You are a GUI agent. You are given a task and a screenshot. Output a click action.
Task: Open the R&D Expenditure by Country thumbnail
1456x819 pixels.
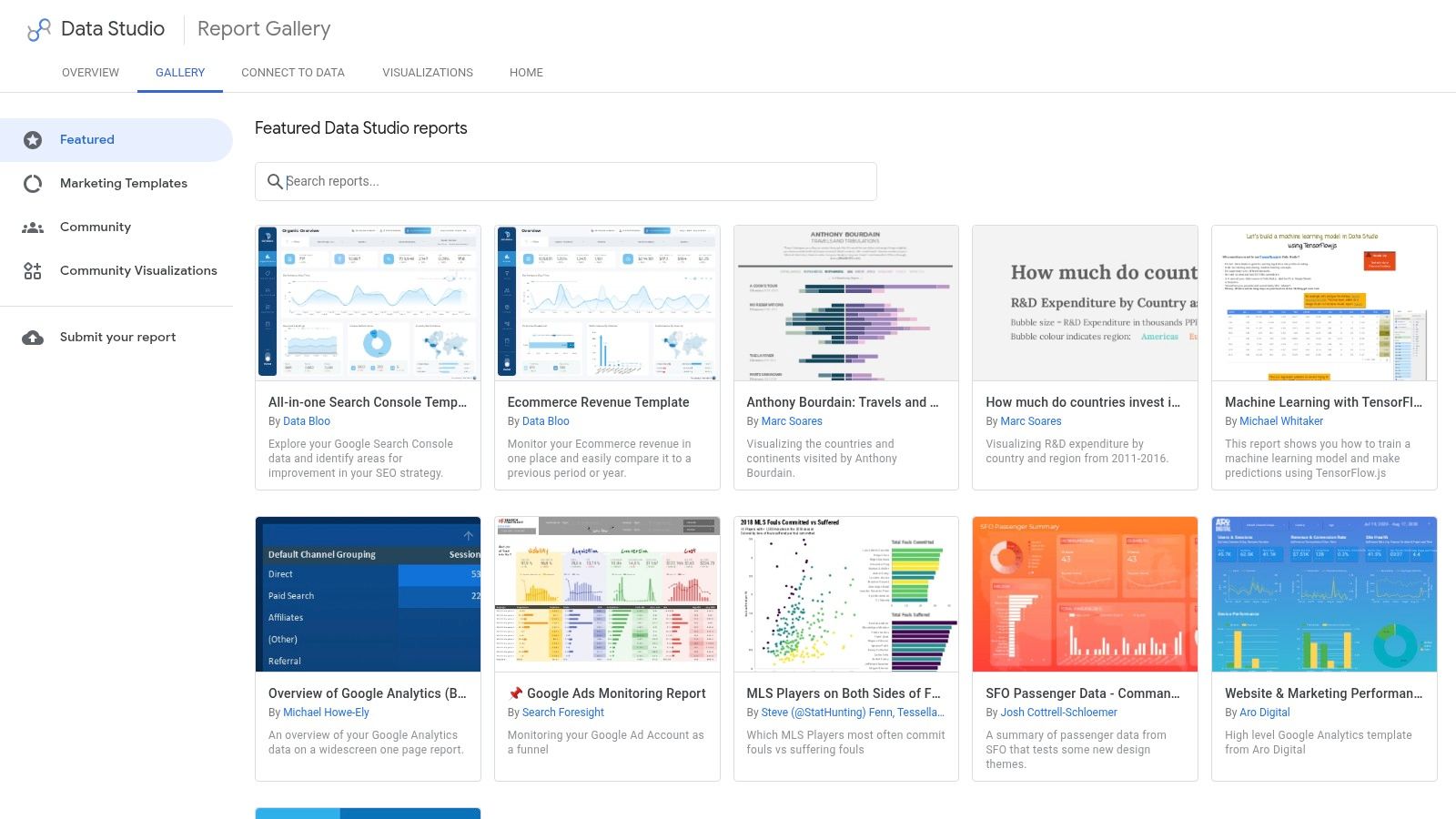[x=1085, y=303]
